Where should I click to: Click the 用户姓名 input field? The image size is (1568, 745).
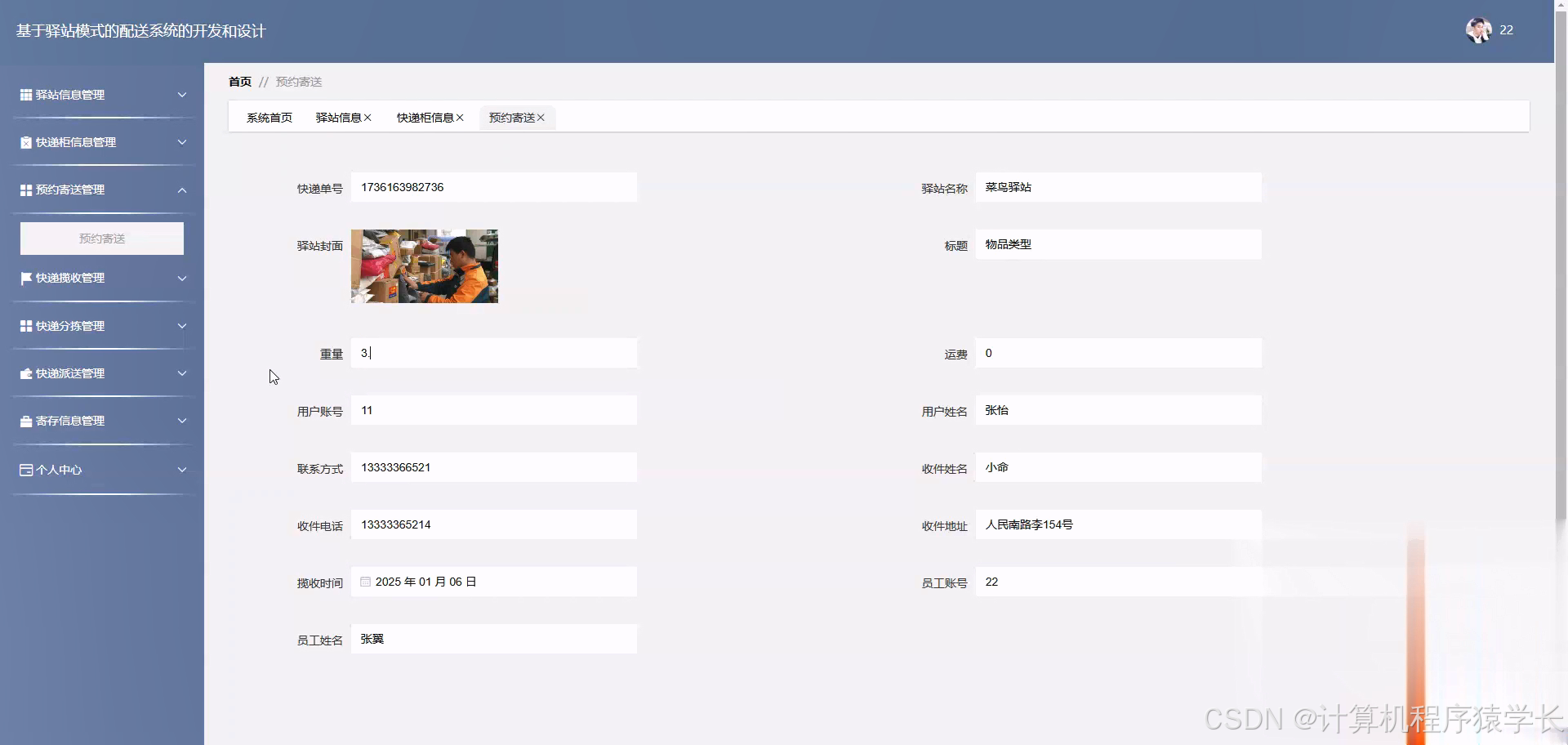click(x=1119, y=410)
